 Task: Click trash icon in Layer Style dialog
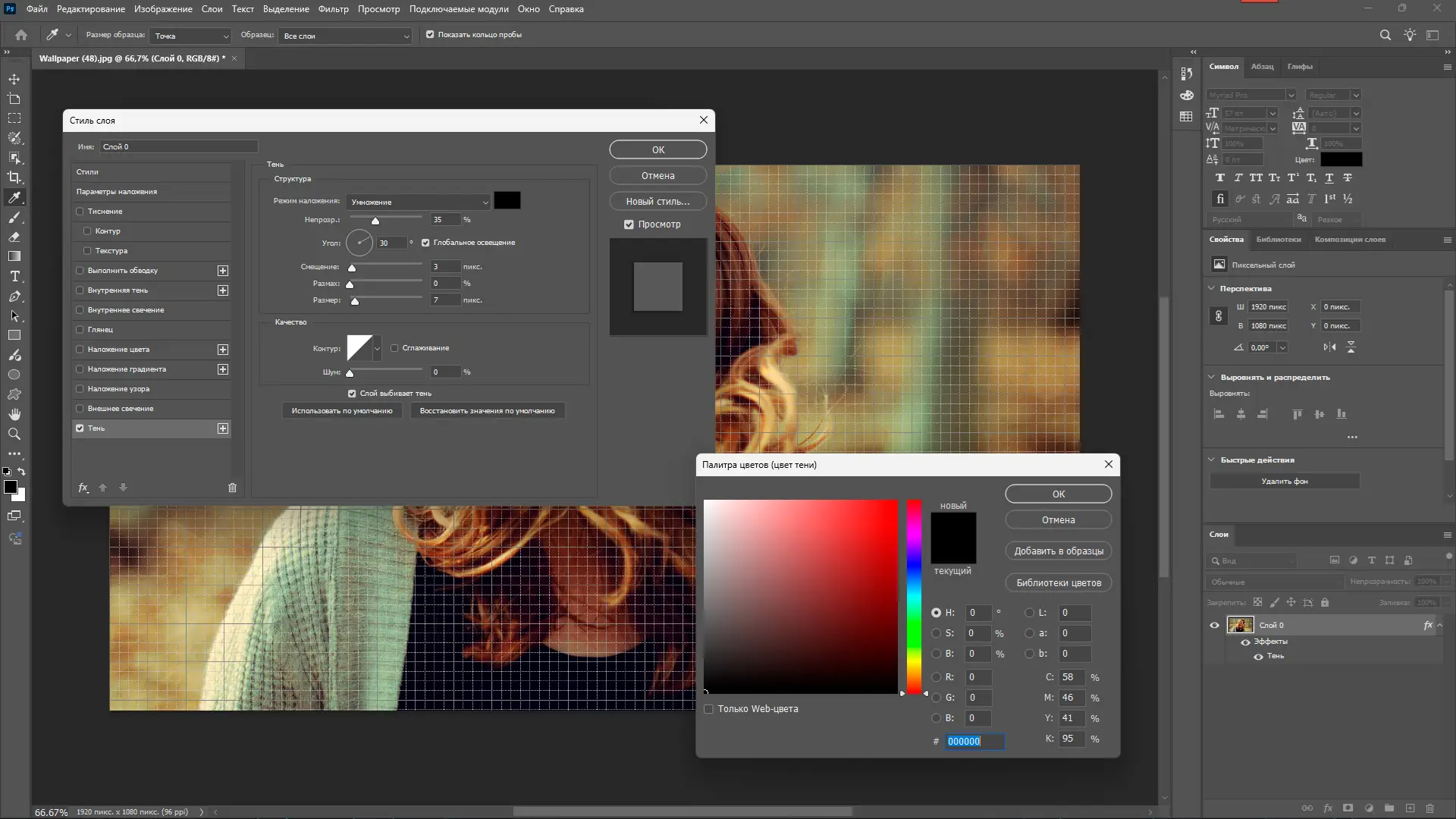click(232, 488)
